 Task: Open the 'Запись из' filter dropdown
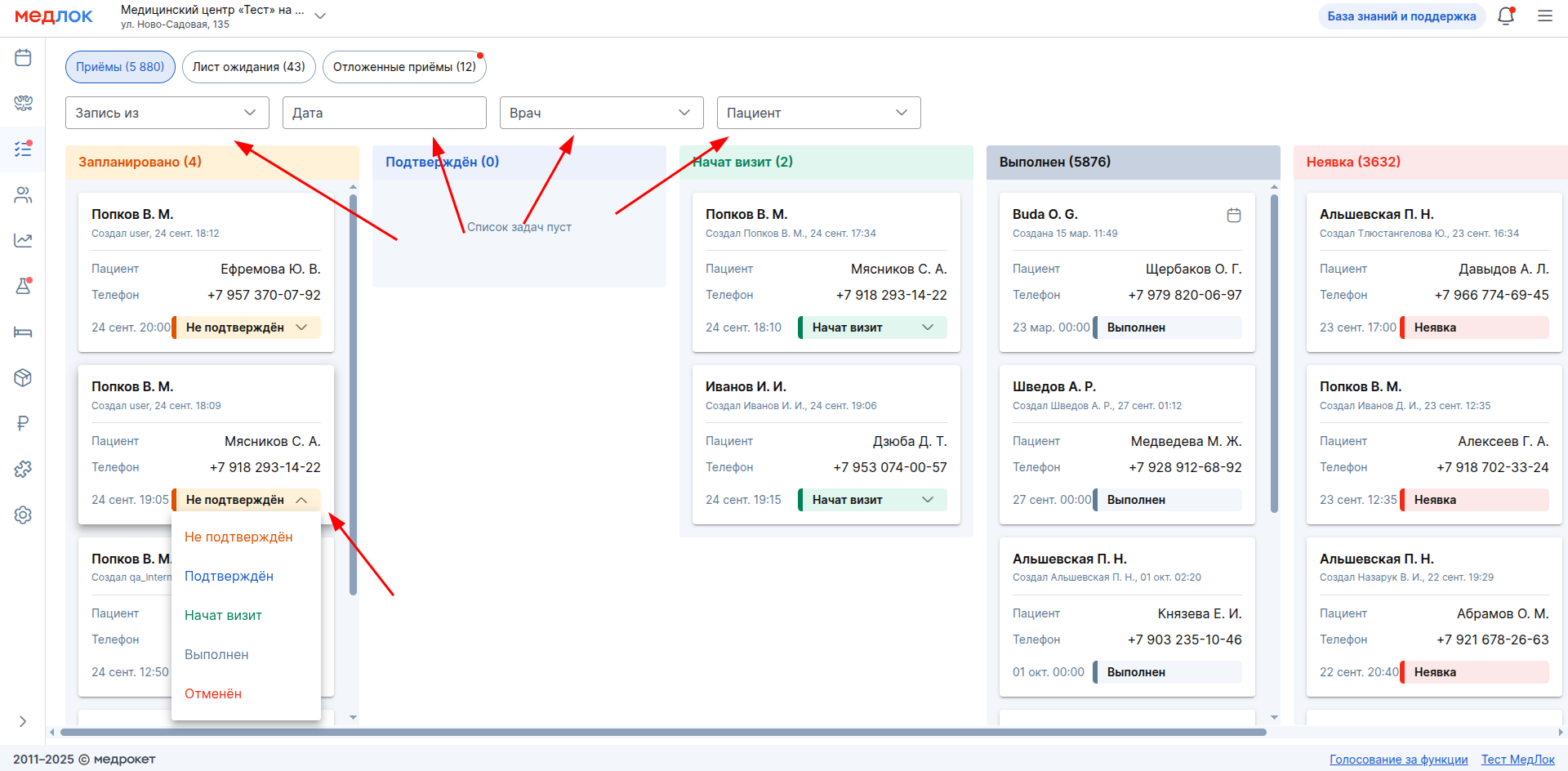point(167,113)
